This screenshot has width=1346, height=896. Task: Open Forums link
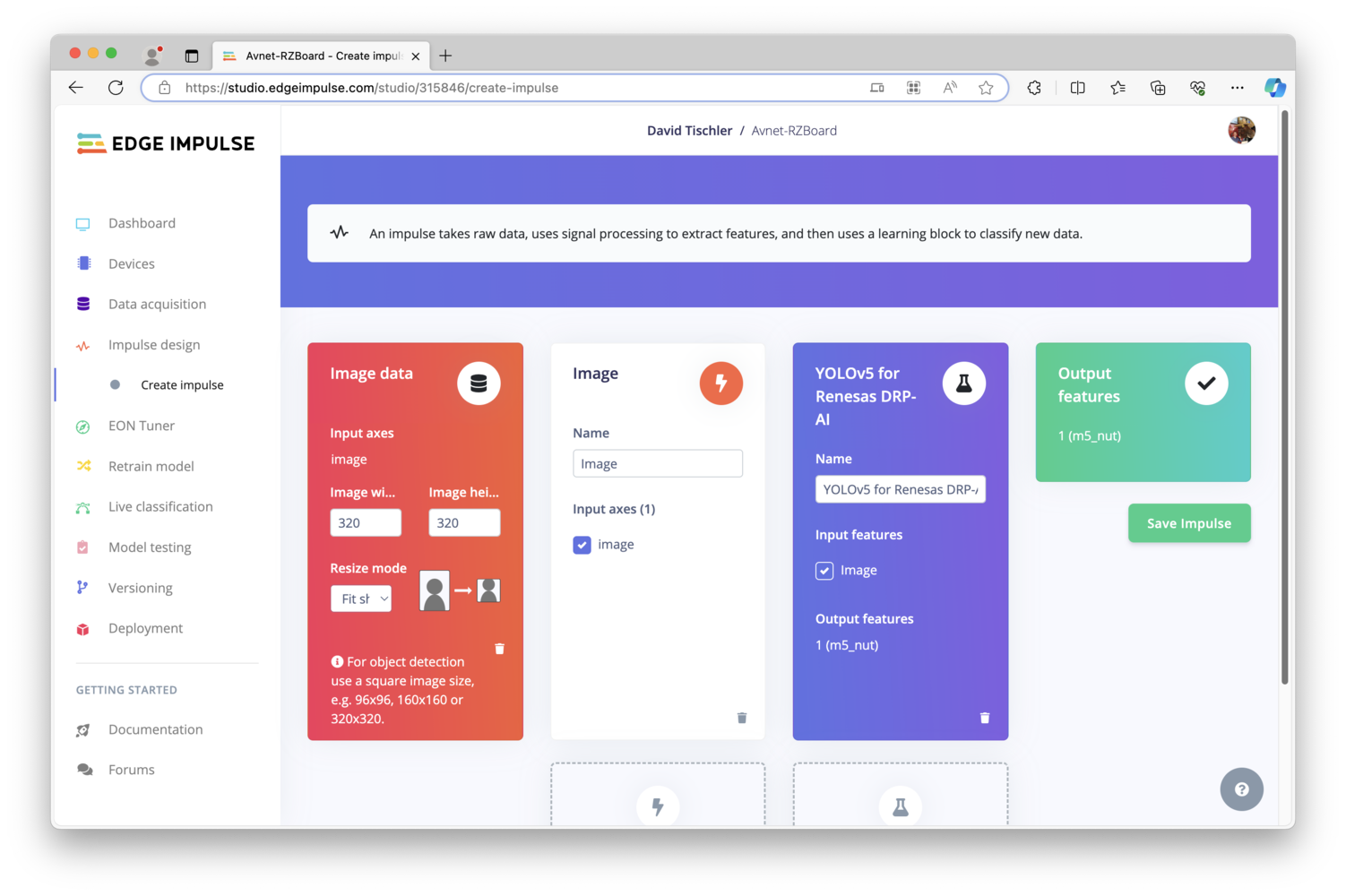pos(132,770)
